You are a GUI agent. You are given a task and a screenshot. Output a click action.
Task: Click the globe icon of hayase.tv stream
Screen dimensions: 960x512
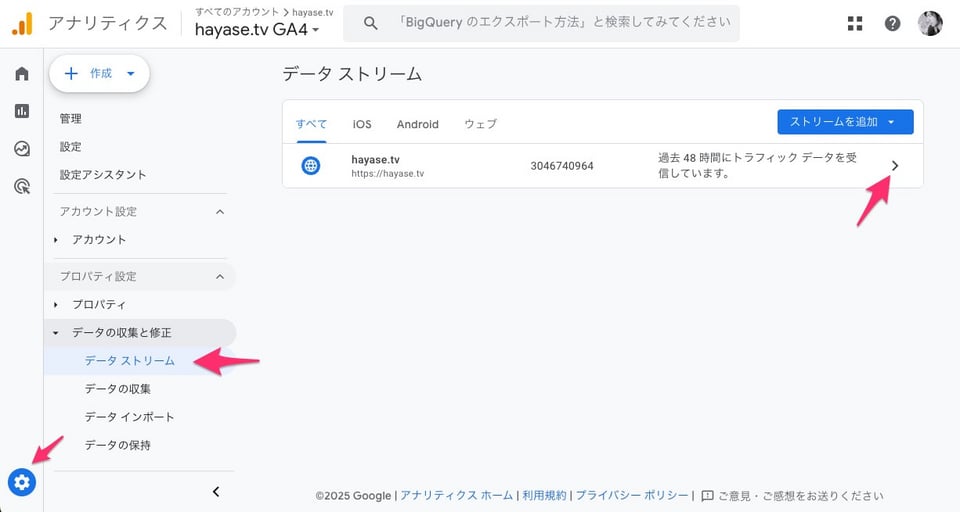click(311, 165)
